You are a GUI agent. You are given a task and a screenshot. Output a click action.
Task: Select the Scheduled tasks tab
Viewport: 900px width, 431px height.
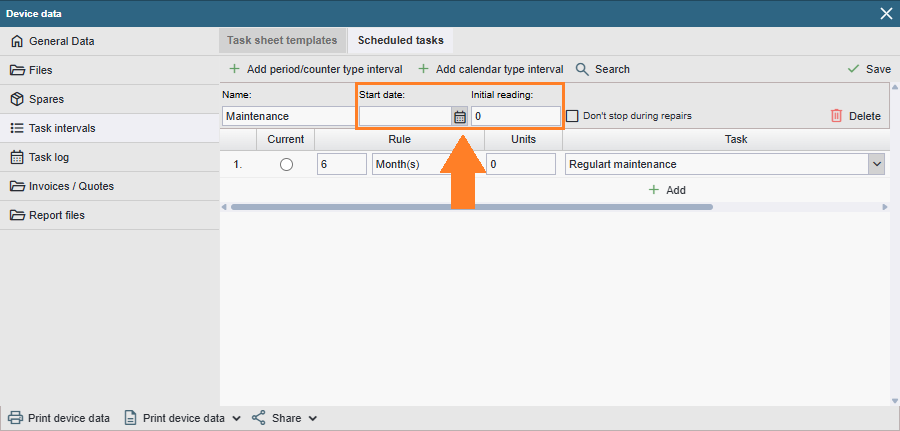(x=400, y=41)
